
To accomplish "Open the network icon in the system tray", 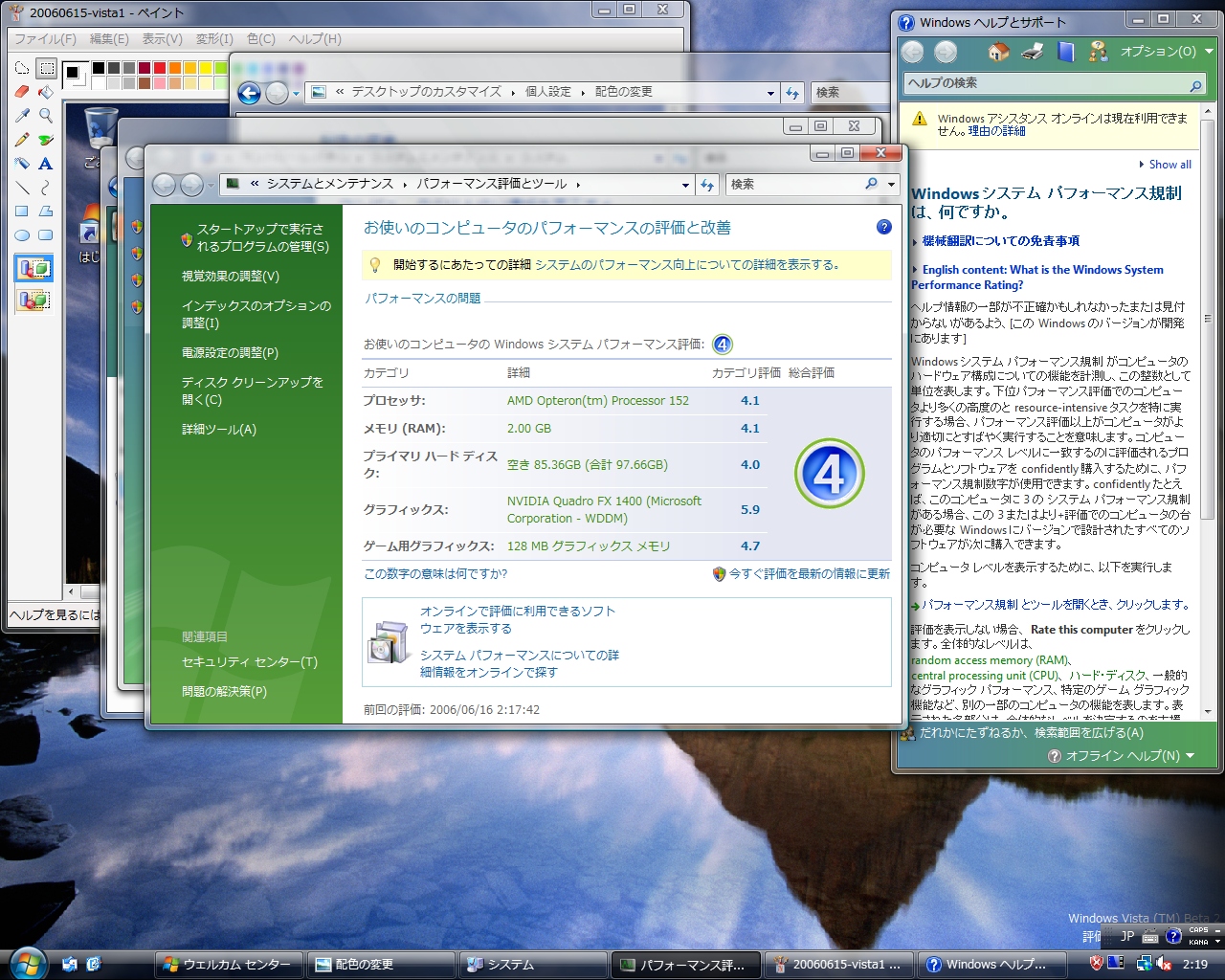I will click(1143, 964).
